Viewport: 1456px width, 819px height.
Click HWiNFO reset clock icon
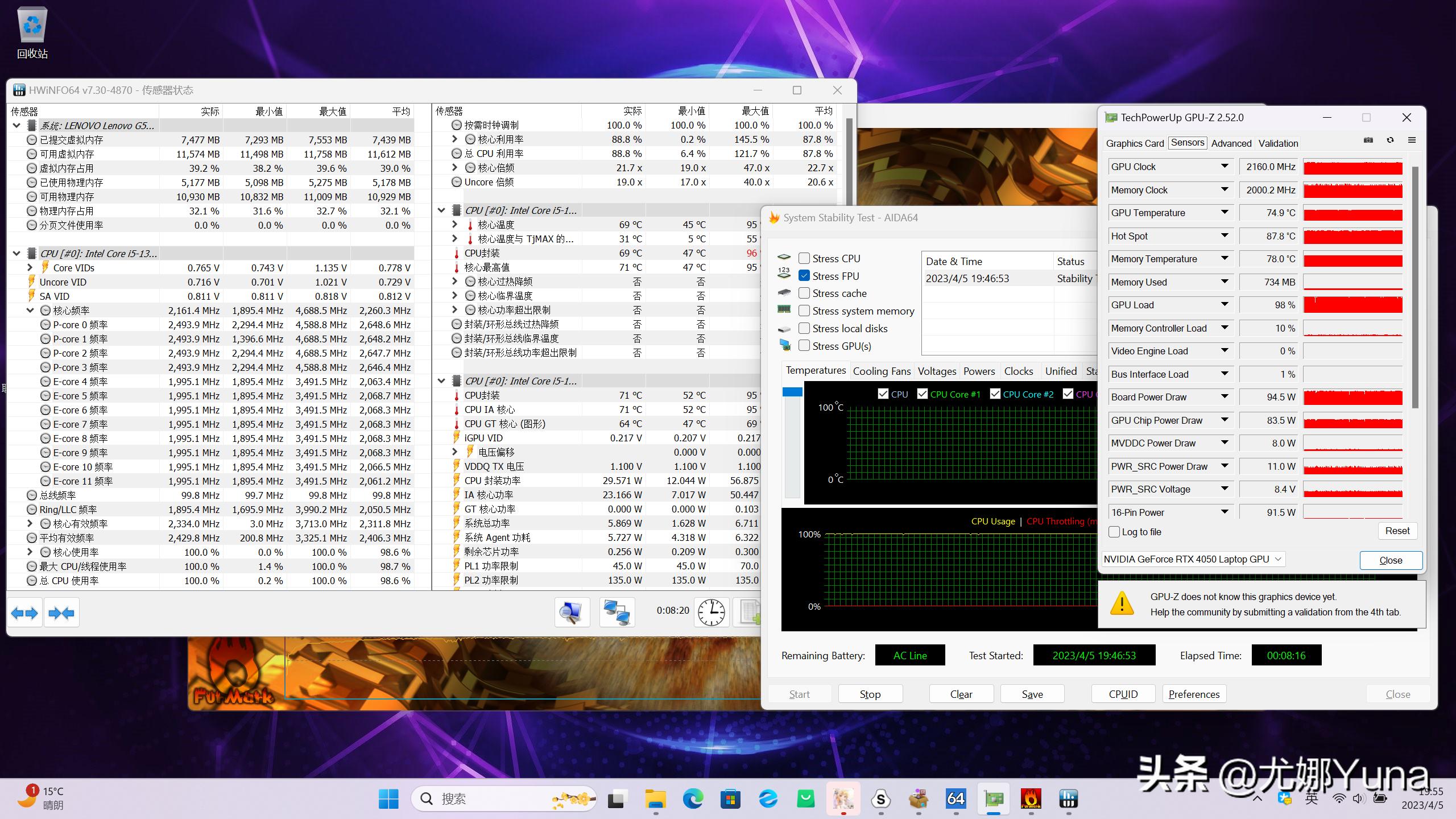click(711, 612)
